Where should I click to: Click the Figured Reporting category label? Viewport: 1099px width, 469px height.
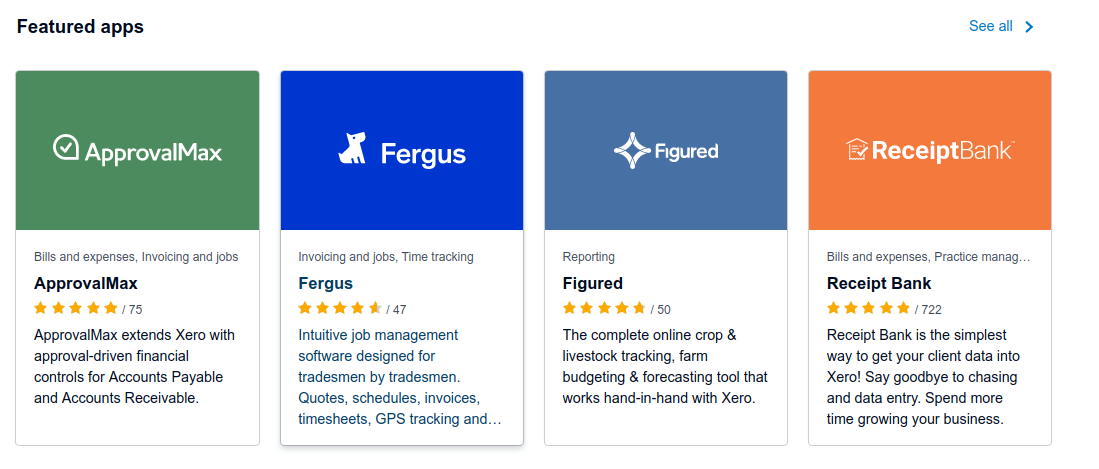tap(589, 257)
